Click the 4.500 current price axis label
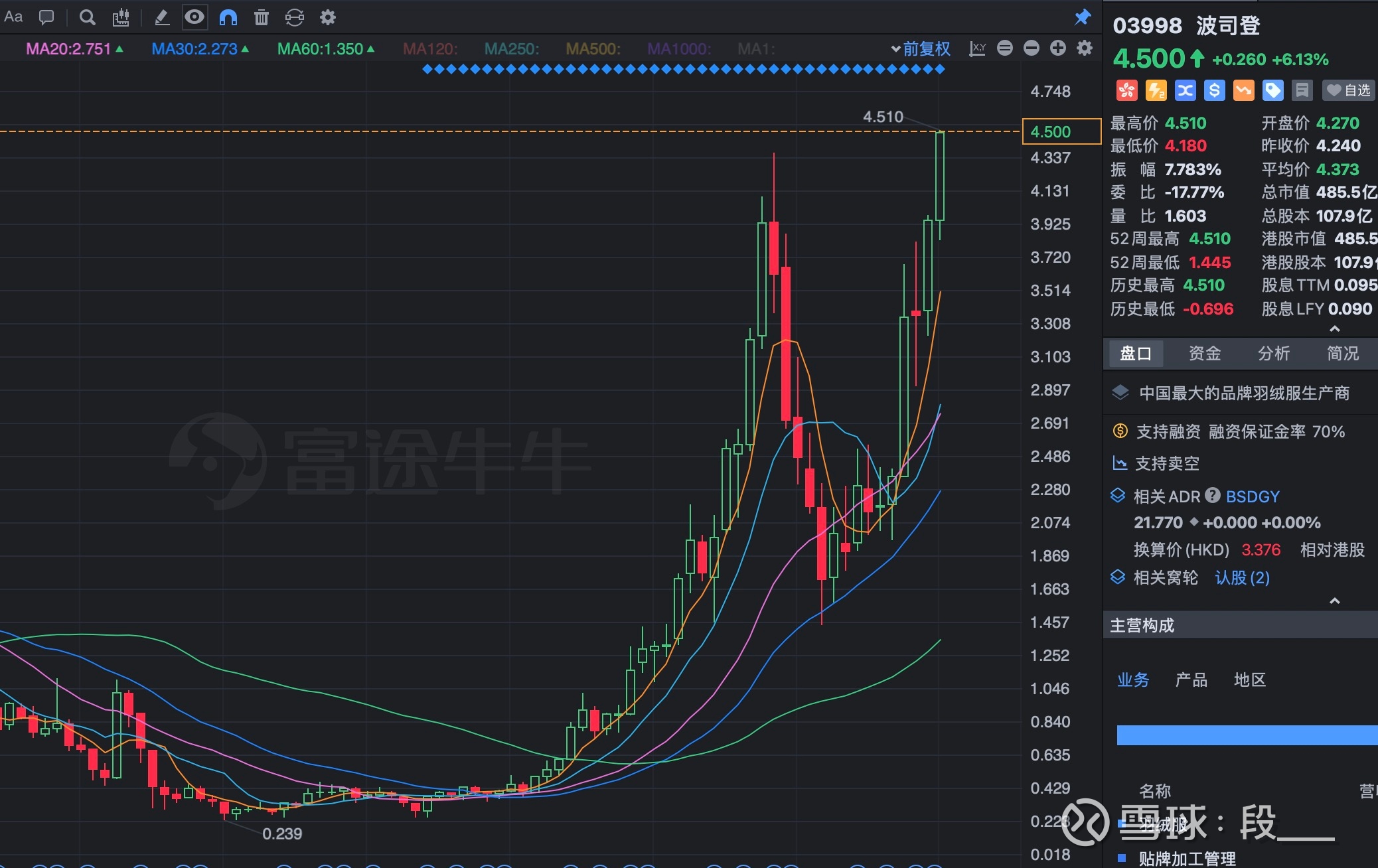1378x868 pixels. coord(1061,131)
